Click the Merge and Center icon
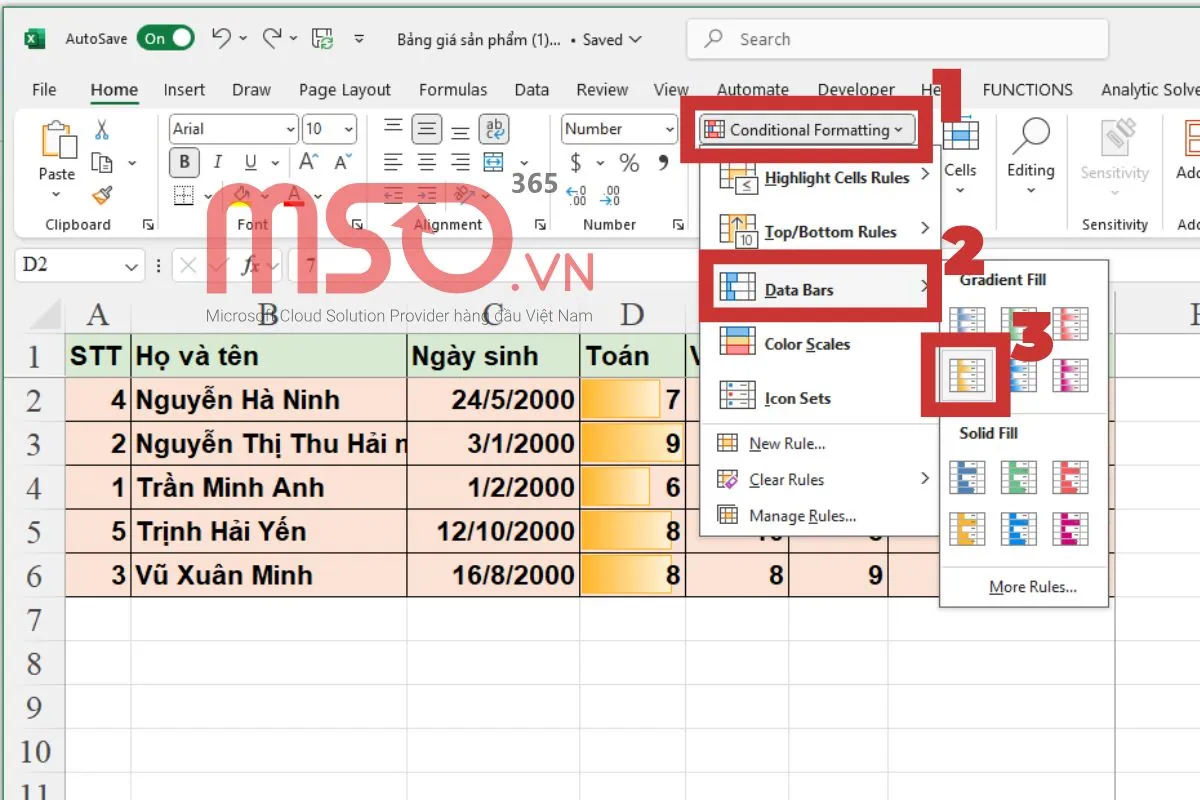Image resolution: width=1200 pixels, height=800 pixels. (493, 162)
